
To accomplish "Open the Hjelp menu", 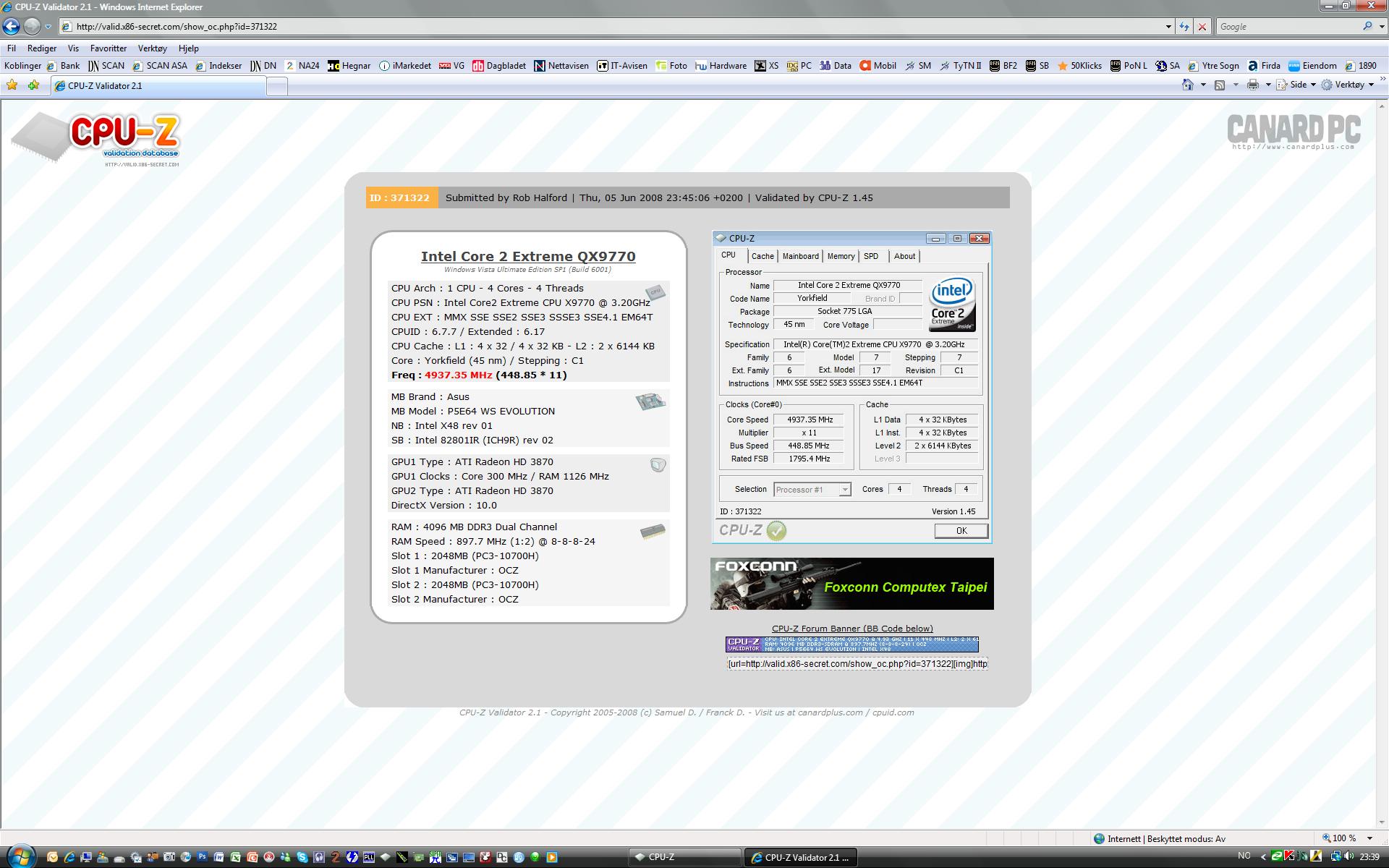I will [188, 48].
